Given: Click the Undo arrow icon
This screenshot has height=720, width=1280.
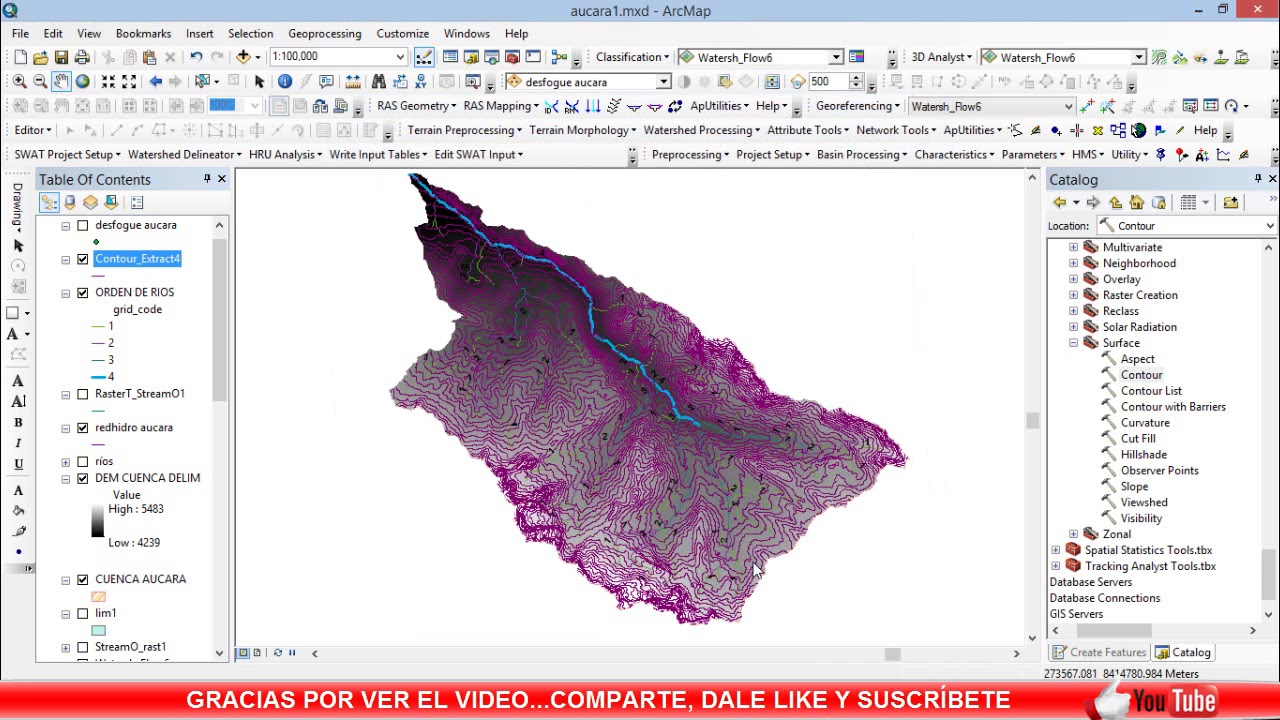Looking at the screenshot, I should point(196,57).
